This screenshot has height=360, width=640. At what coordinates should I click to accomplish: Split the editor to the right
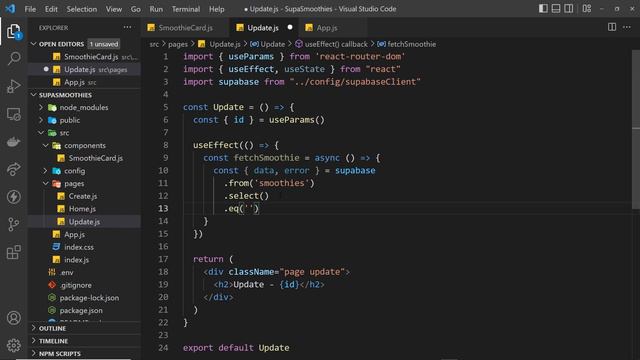pyautogui.click(x=612, y=27)
